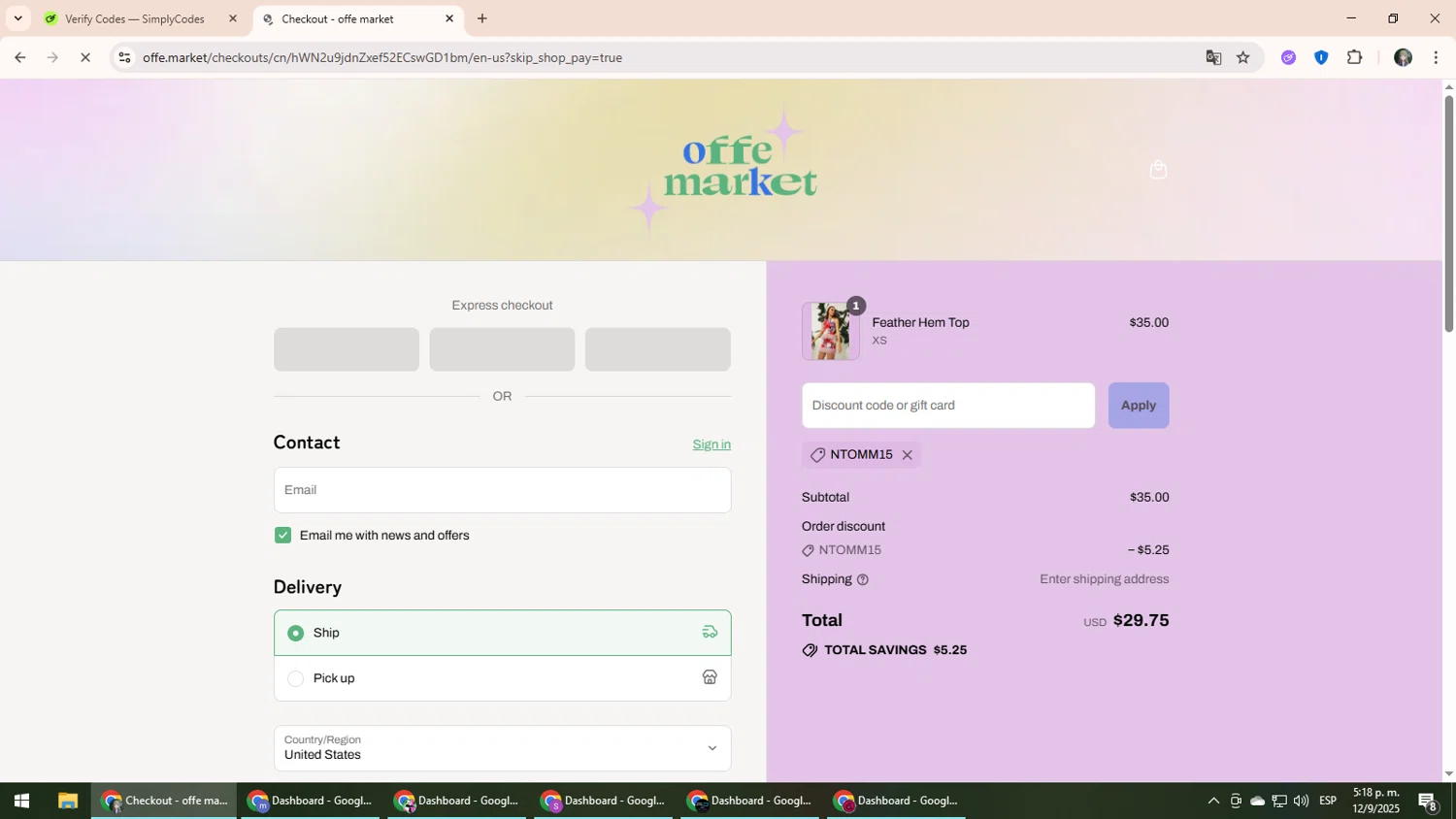Bookmark this page with the star icon
This screenshot has width=1456, height=819.
[1243, 57]
